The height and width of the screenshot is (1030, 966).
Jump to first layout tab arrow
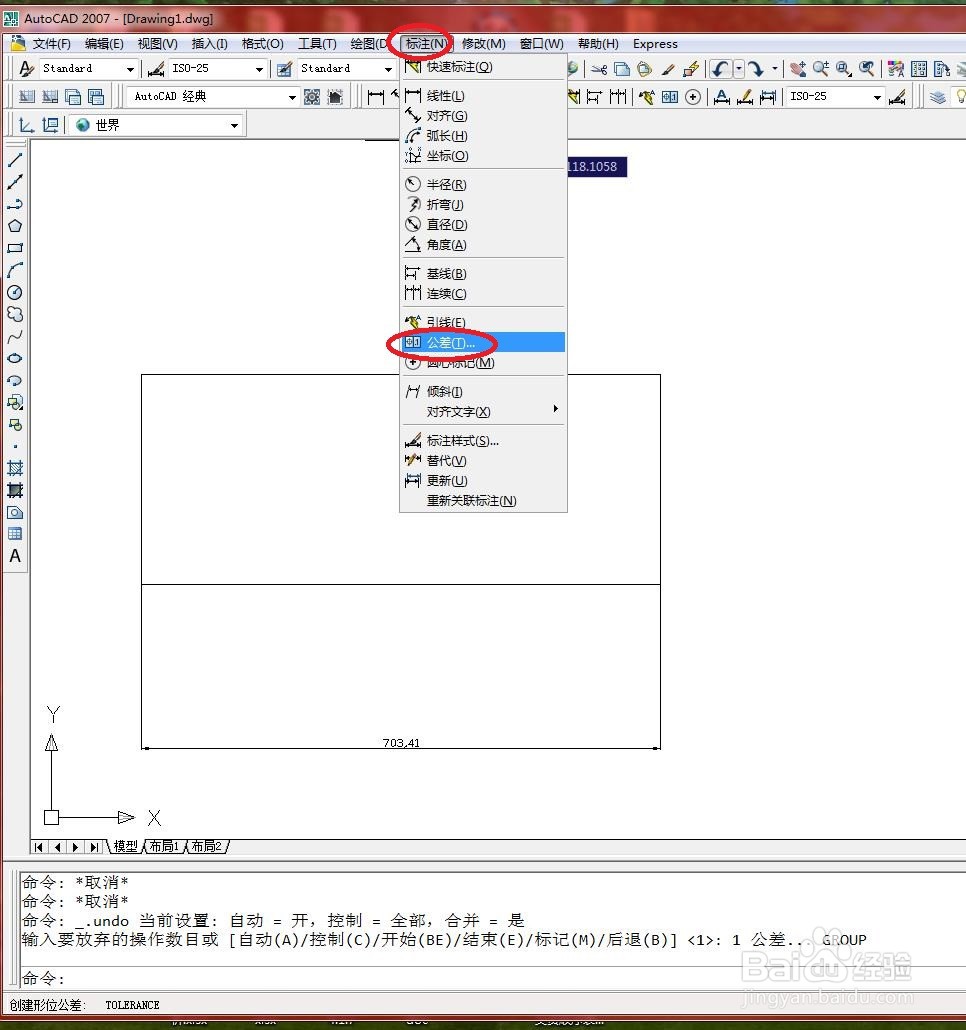39,847
